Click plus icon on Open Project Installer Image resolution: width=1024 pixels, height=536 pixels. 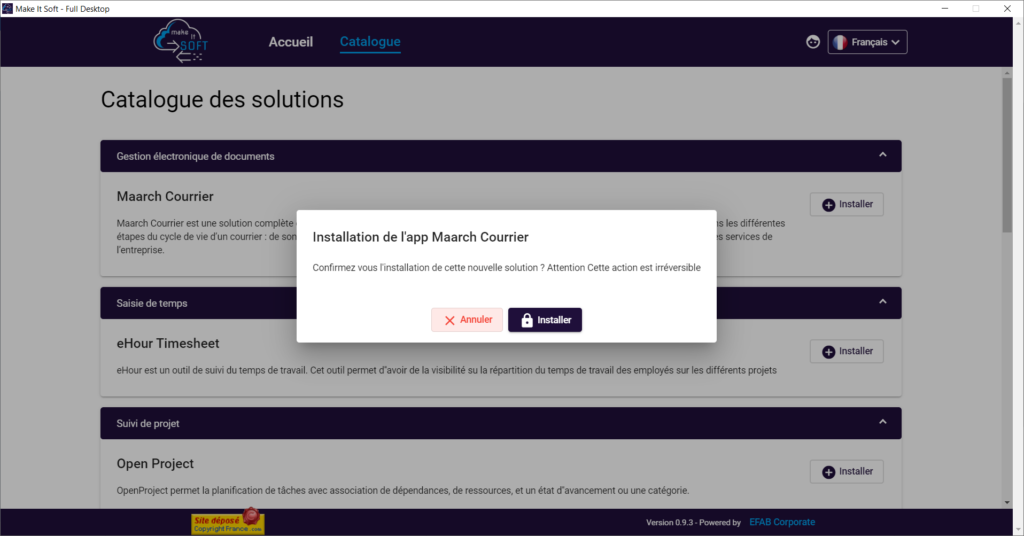(828, 472)
